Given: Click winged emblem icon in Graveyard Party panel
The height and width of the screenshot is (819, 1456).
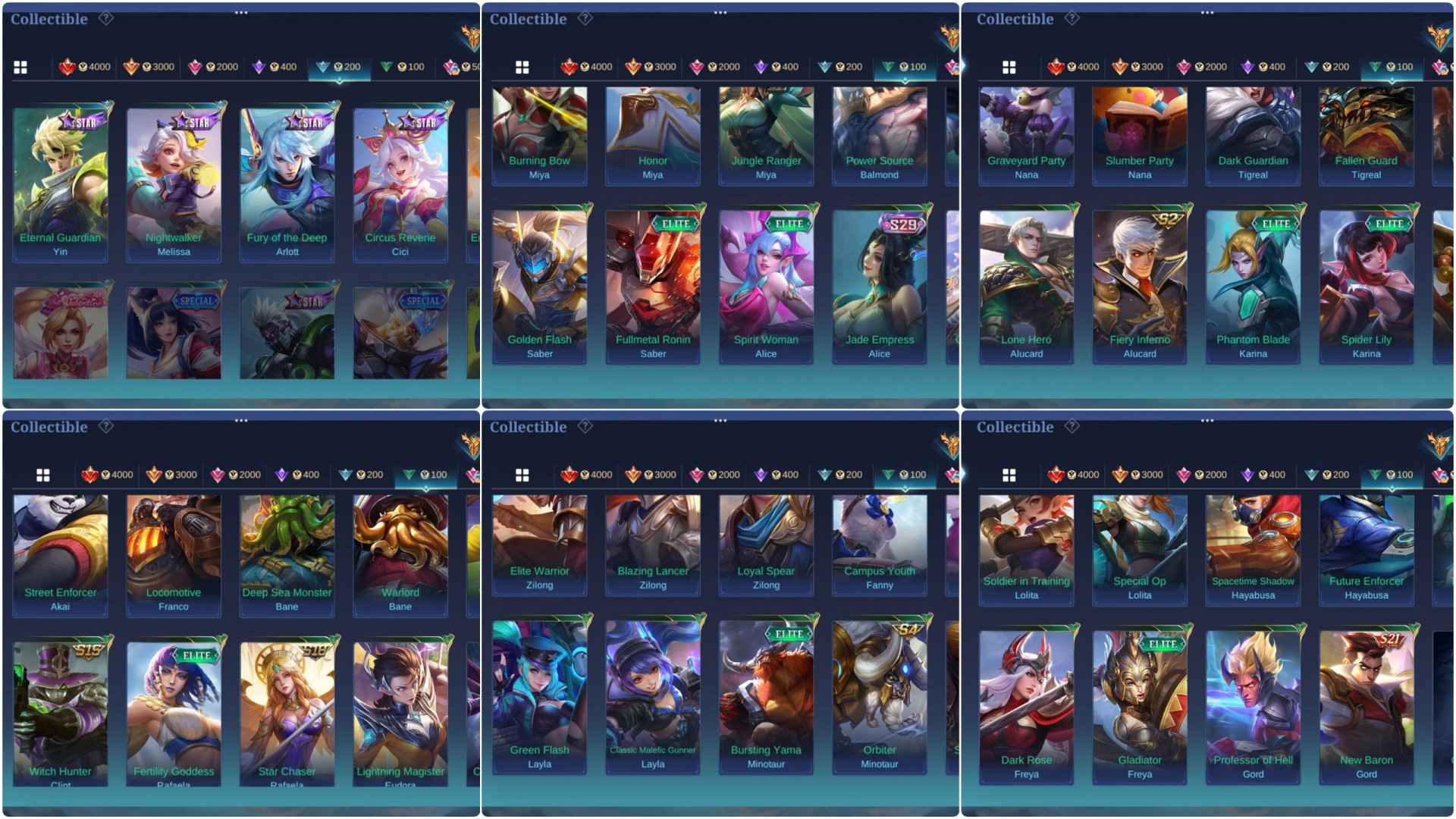Looking at the screenshot, I should (1439, 36).
